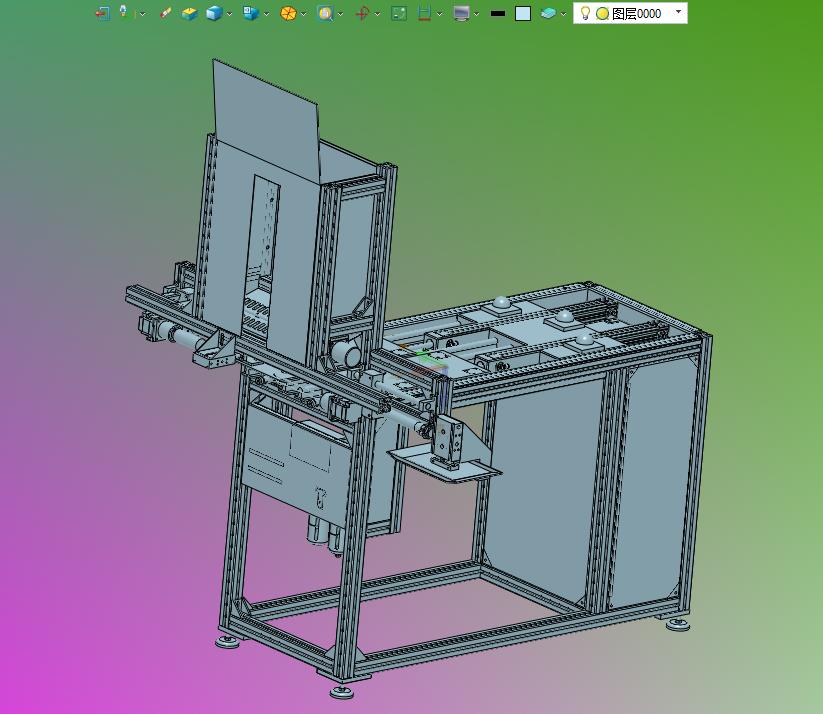Click the blue cube with window icon
The height and width of the screenshot is (714, 823).
click(251, 13)
